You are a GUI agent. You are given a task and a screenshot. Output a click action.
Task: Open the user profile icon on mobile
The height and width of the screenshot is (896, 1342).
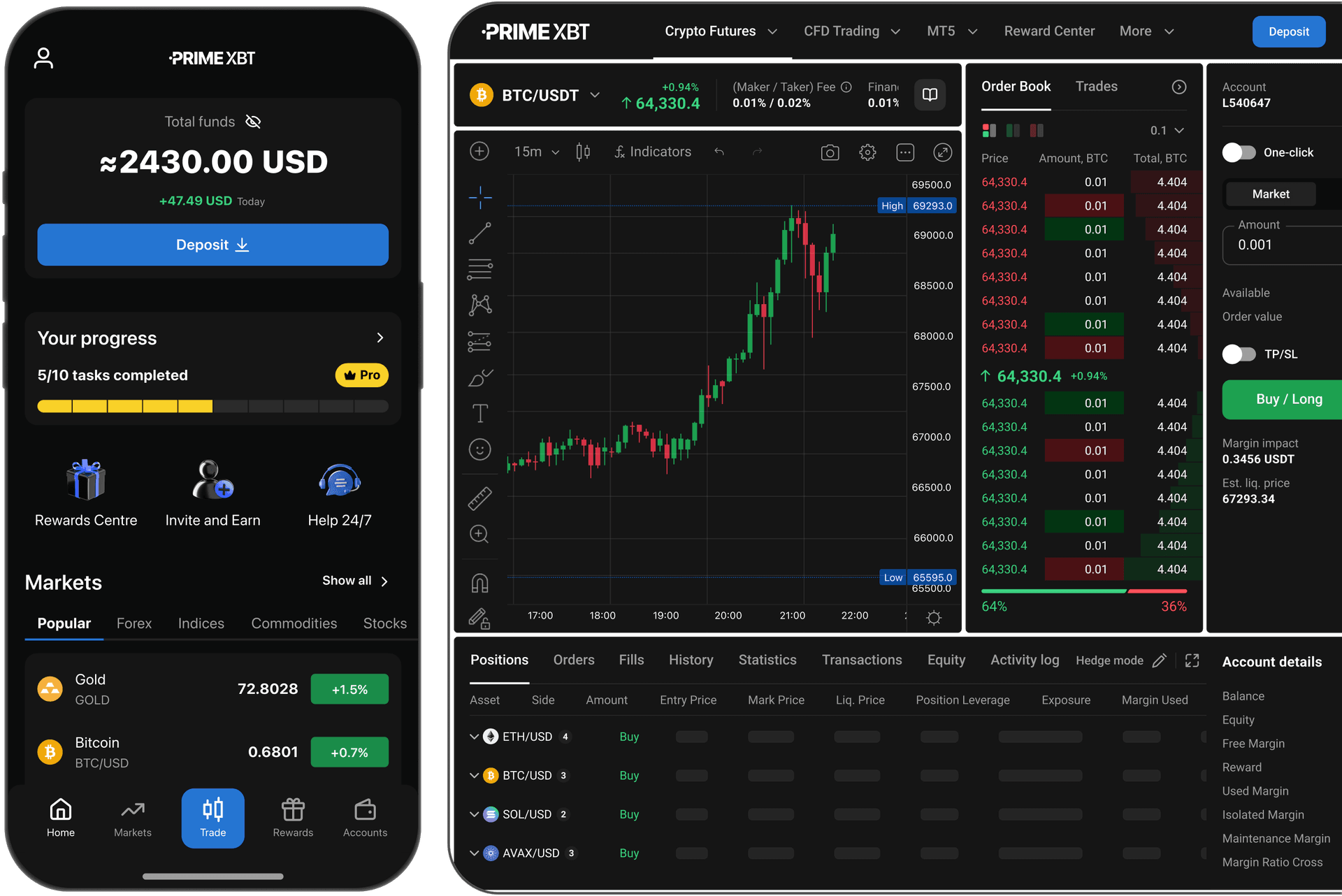[x=43, y=58]
